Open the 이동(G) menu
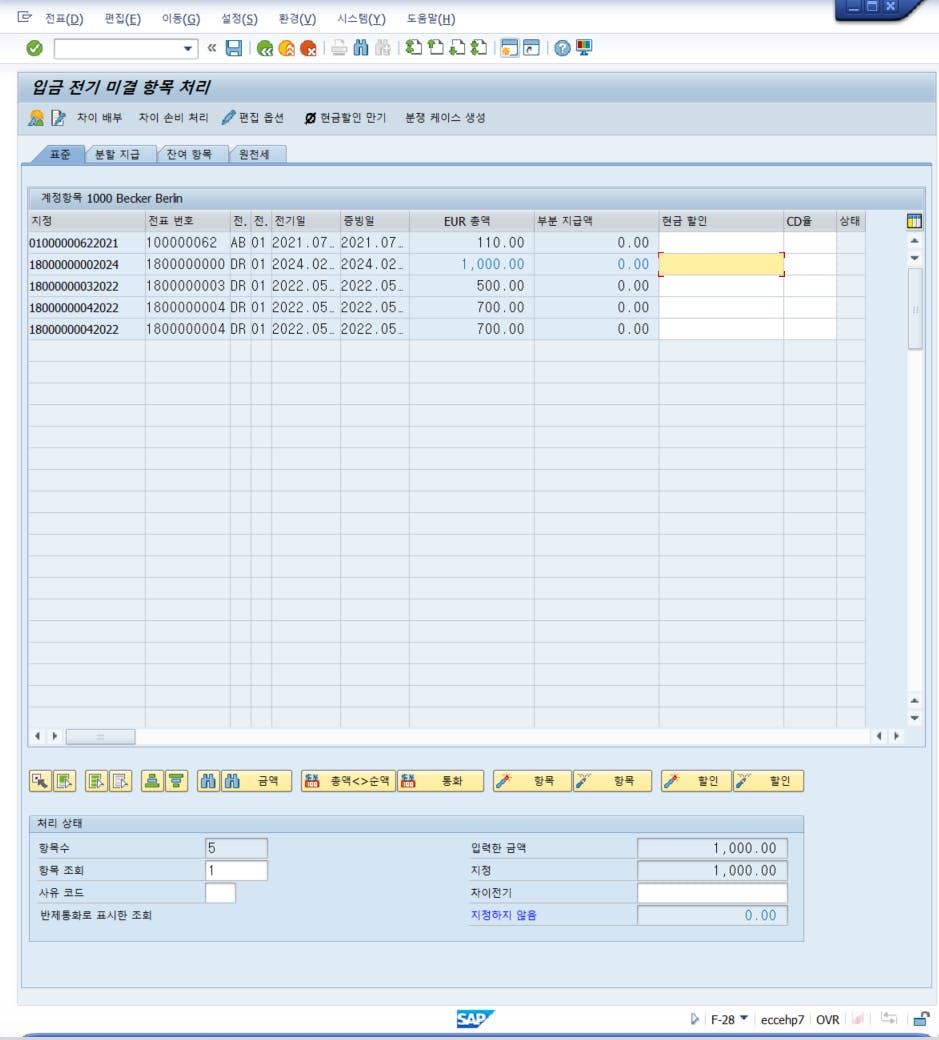This screenshot has height=1040, width=939. [181, 19]
